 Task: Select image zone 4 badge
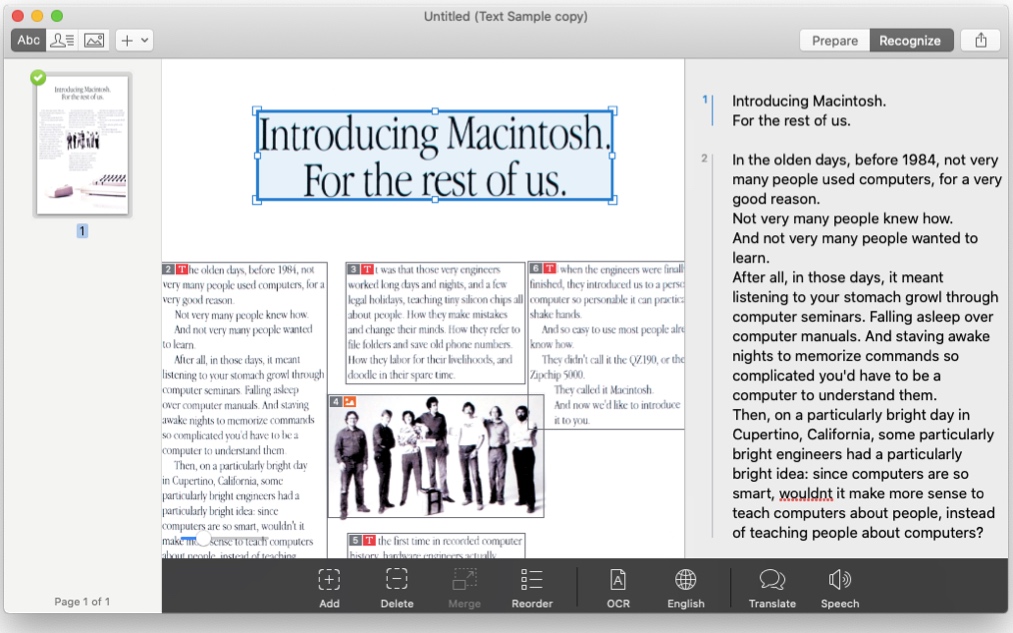[x=335, y=402]
